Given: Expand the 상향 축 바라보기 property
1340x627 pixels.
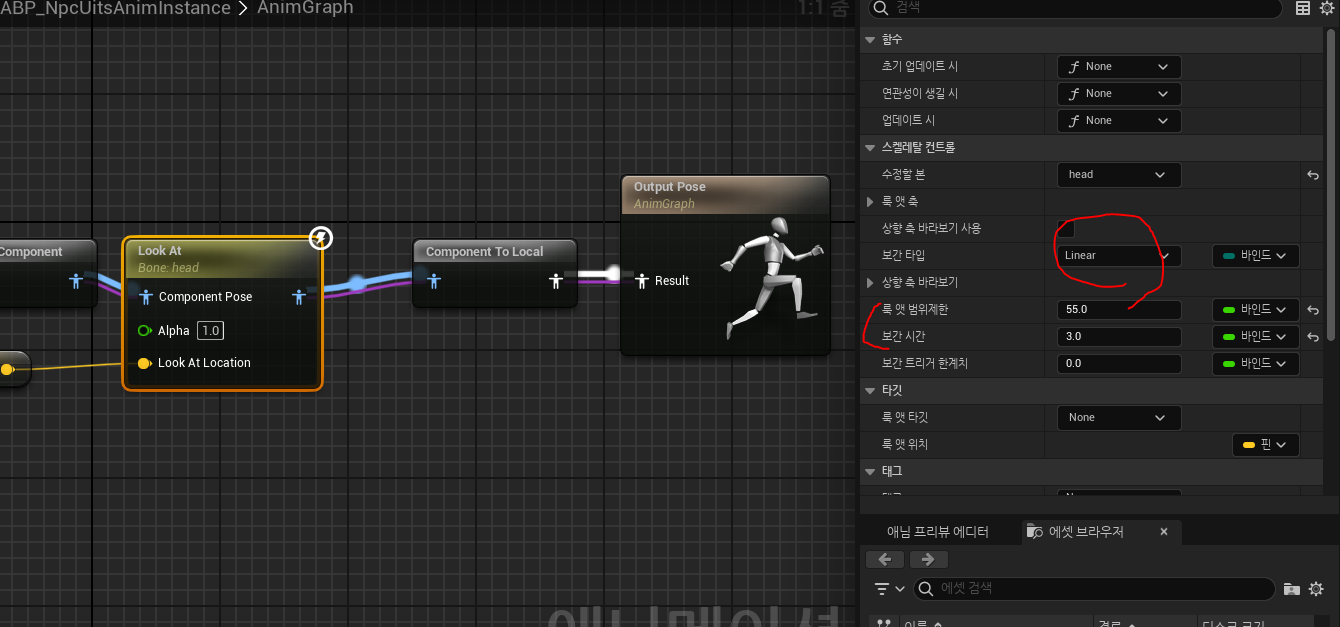Looking at the screenshot, I should pos(872,282).
